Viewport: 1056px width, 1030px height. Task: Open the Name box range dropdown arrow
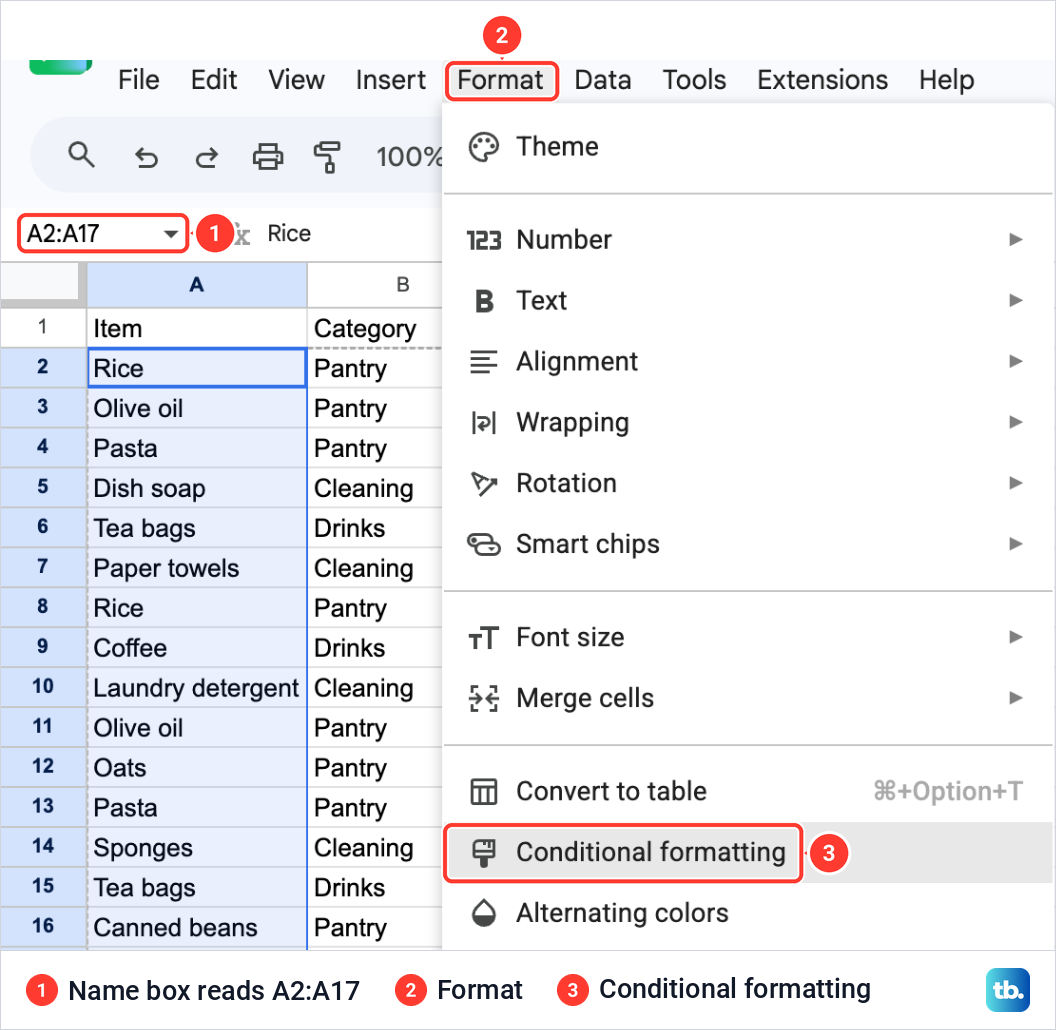tap(171, 234)
